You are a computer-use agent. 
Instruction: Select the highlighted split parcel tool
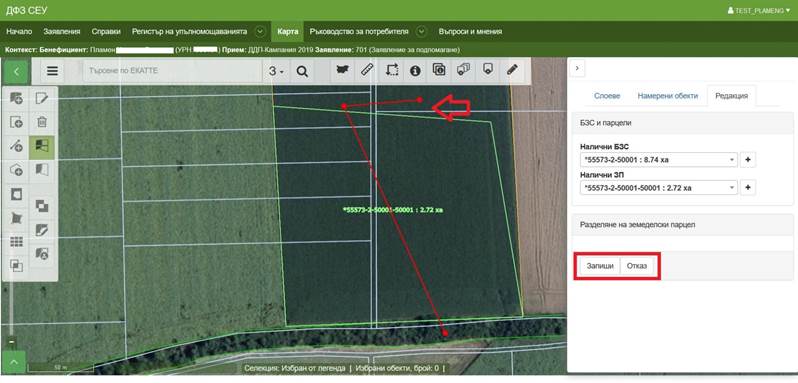tap(42, 146)
